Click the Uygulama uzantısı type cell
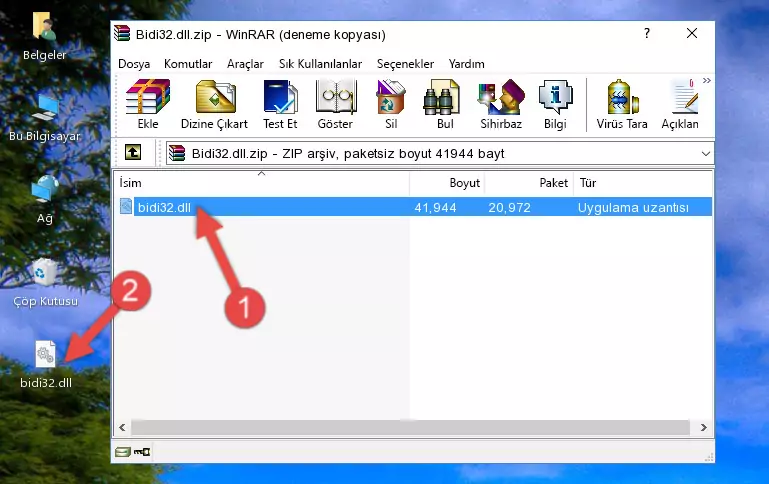The image size is (769, 484). 633,207
